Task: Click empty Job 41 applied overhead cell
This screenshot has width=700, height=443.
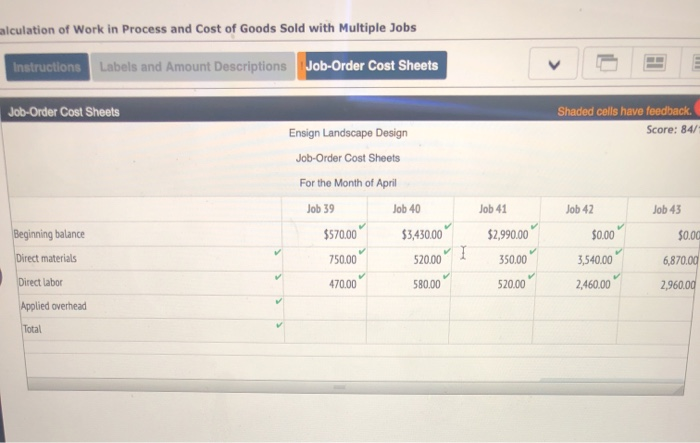Action: (x=491, y=308)
